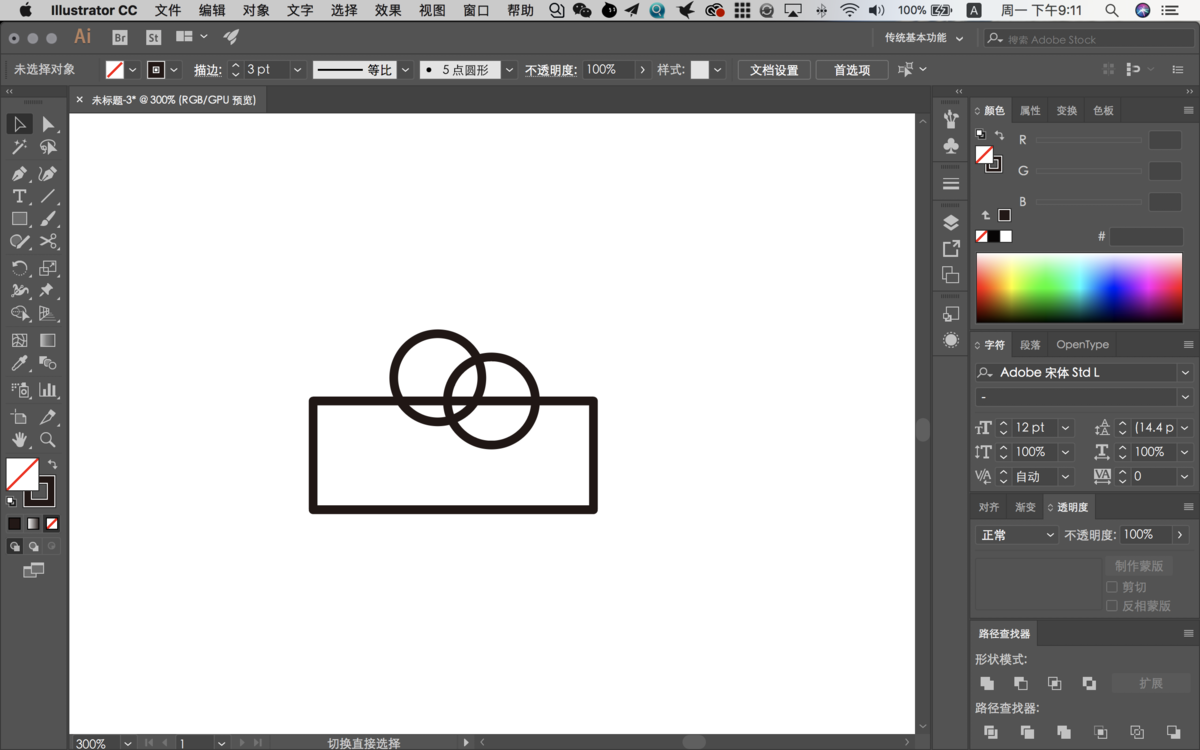Screen dimensions: 1200x750
Task: Select the Curvature tool
Action: tap(48, 173)
